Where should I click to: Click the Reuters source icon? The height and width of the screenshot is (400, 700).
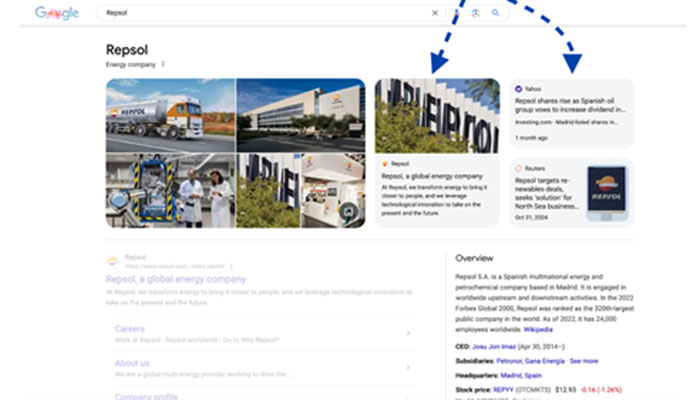click(518, 168)
